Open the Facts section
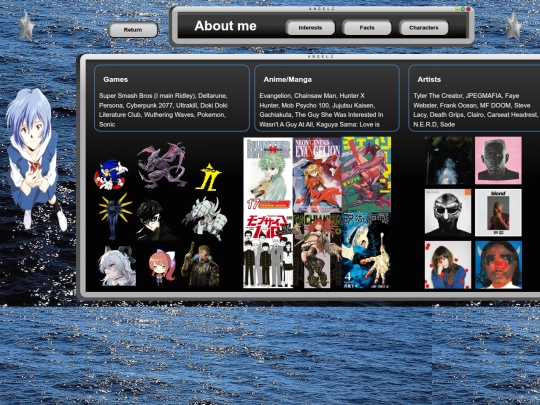 tap(367, 28)
